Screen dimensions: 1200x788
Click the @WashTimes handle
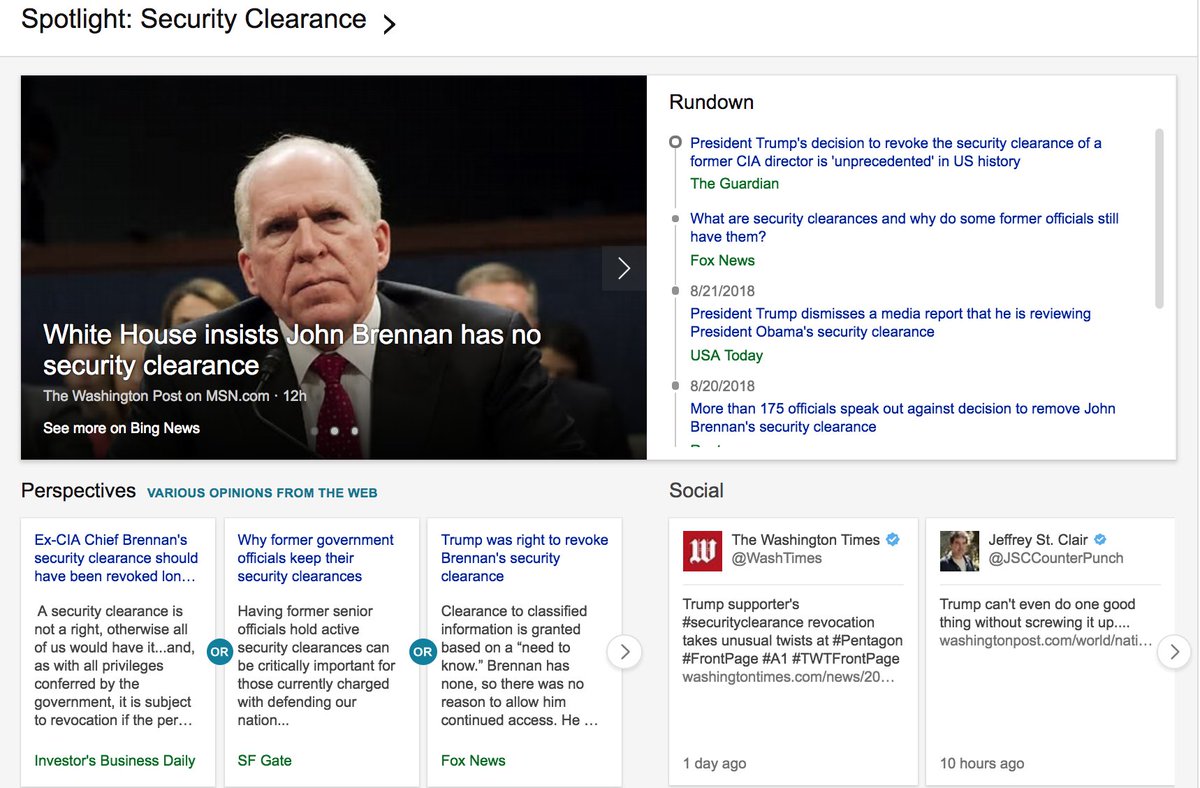pos(776,559)
